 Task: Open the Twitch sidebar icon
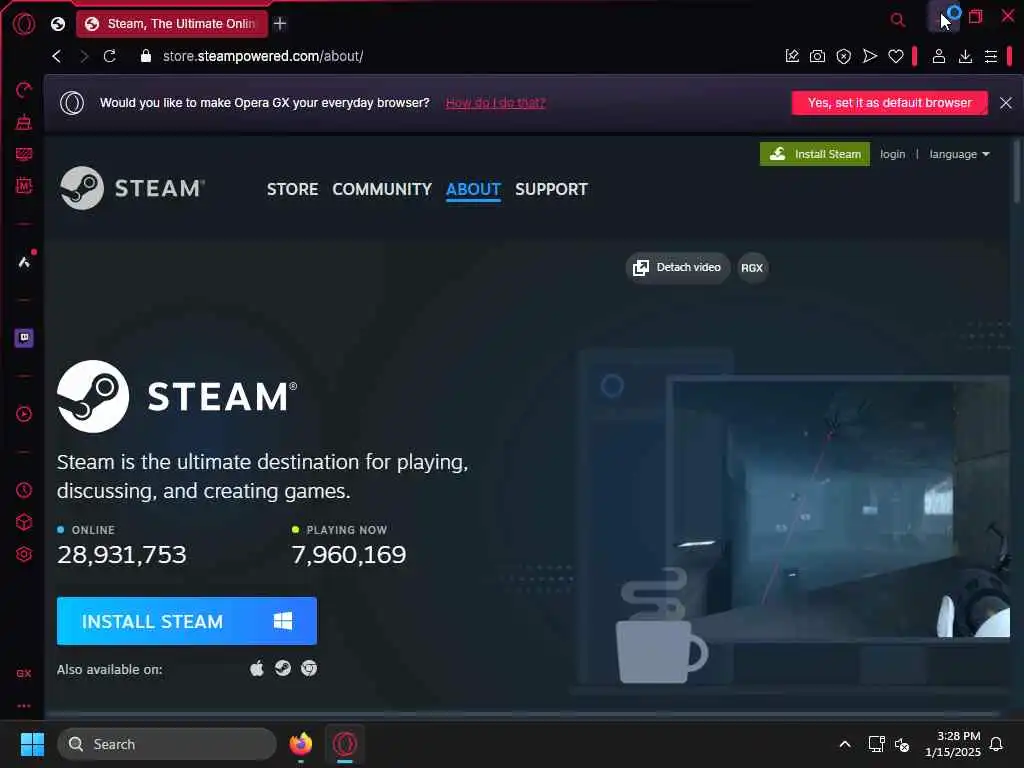pos(24,338)
